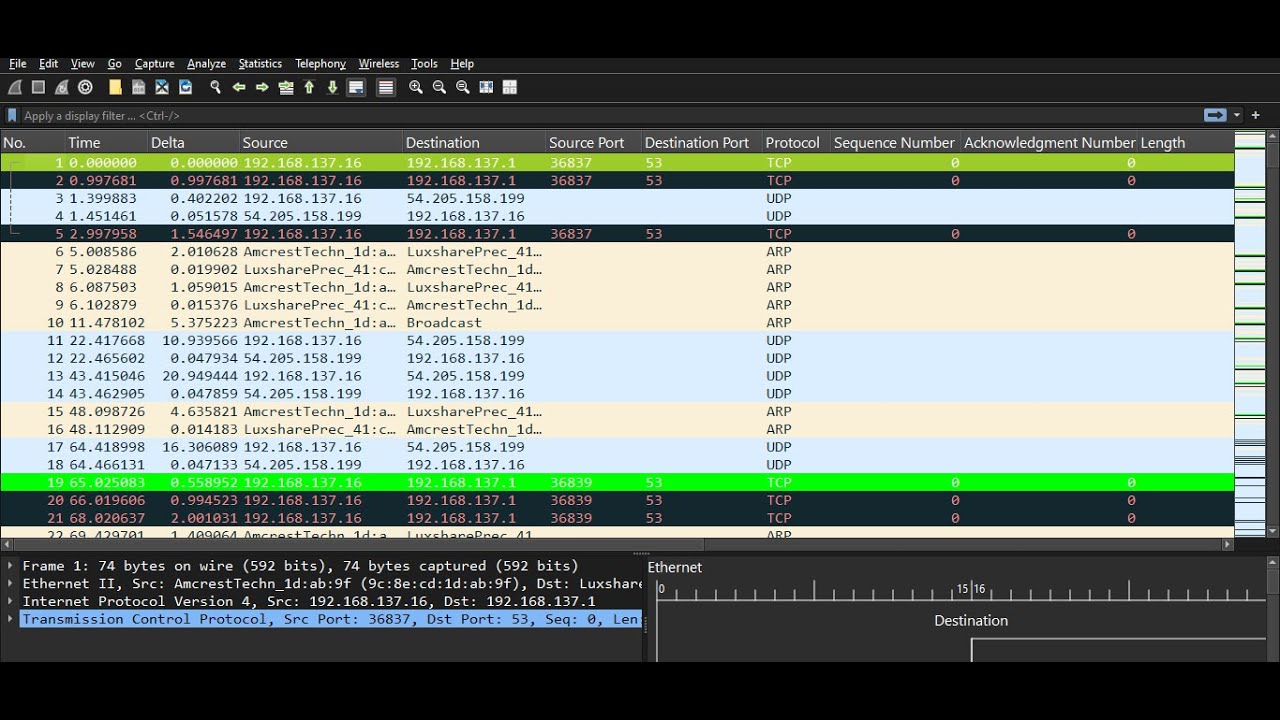This screenshot has width=1280, height=720.
Task: Find a packet with the magnifier icon
Action: (215, 88)
